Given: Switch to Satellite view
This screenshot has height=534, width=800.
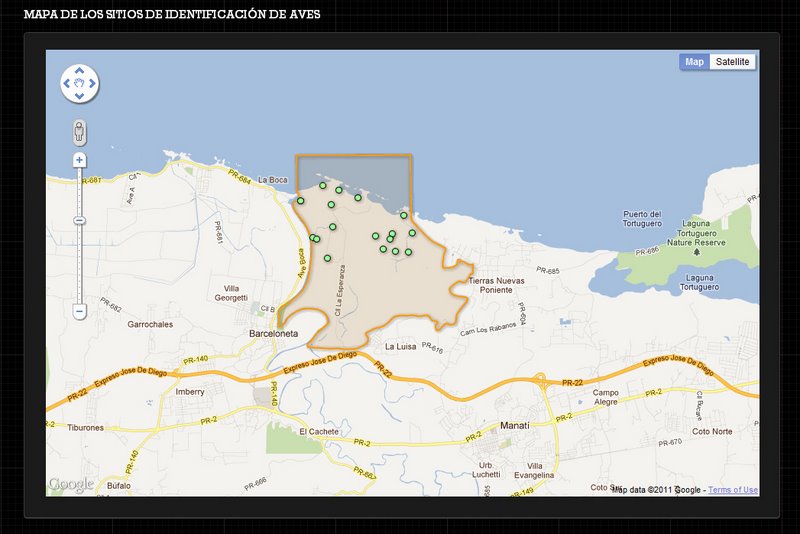Looking at the screenshot, I should click(732, 62).
